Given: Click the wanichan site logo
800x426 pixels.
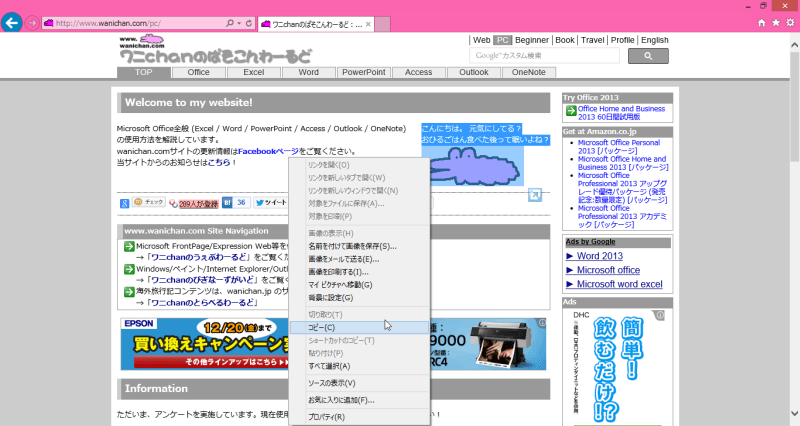Looking at the screenshot, I should pos(215,49).
